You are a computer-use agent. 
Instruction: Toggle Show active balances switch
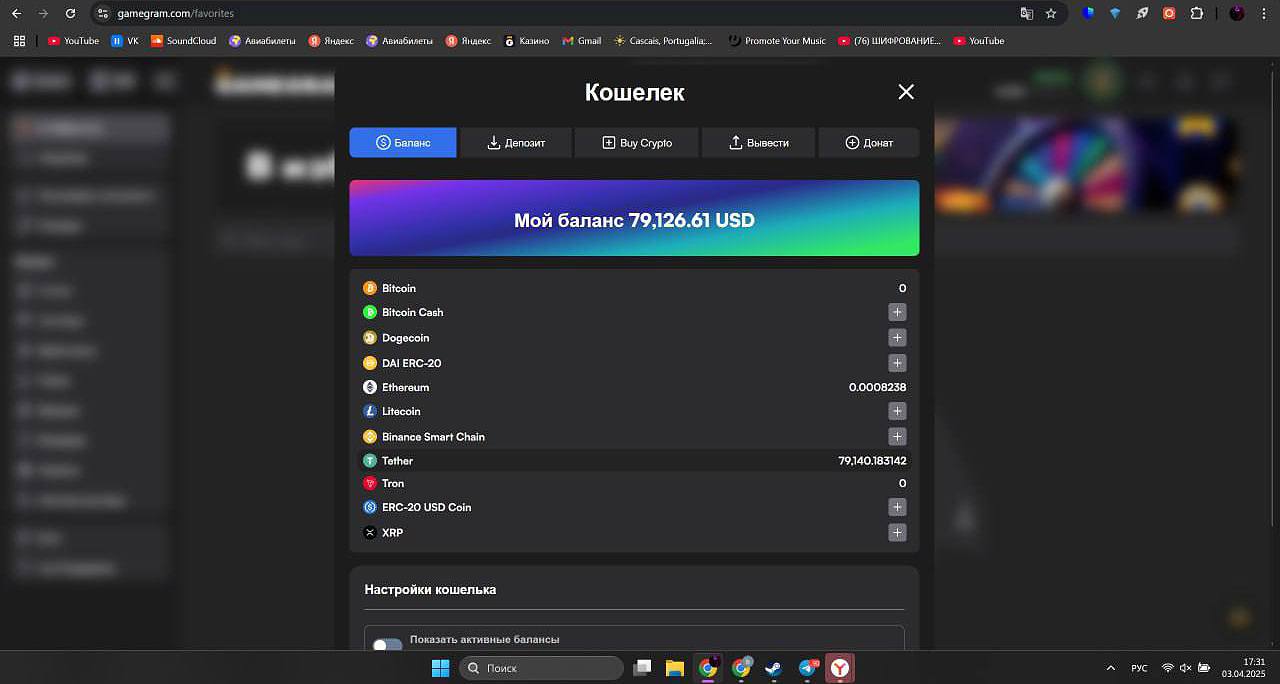(387, 646)
